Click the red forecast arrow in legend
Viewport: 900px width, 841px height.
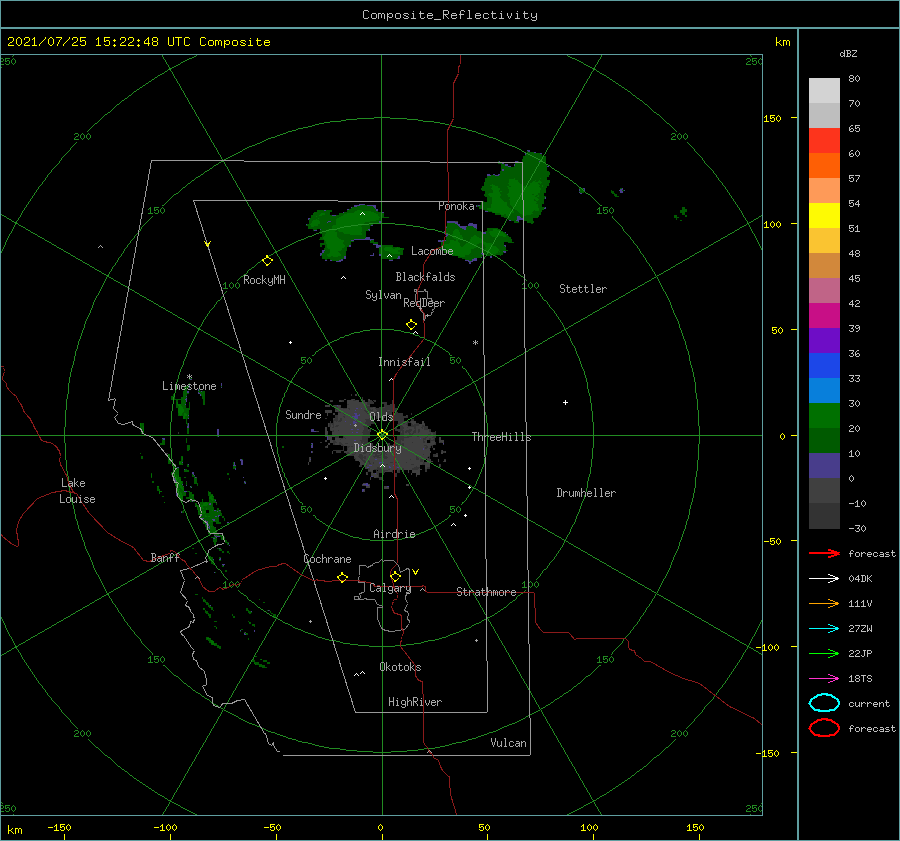click(x=824, y=553)
